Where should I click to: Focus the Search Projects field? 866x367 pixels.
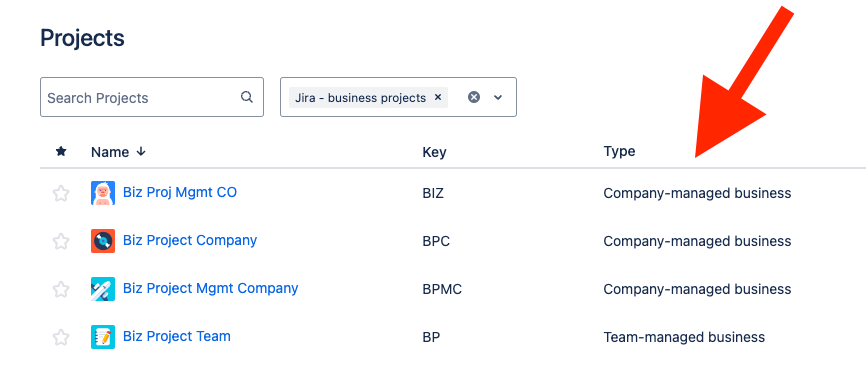click(x=152, y=97)
